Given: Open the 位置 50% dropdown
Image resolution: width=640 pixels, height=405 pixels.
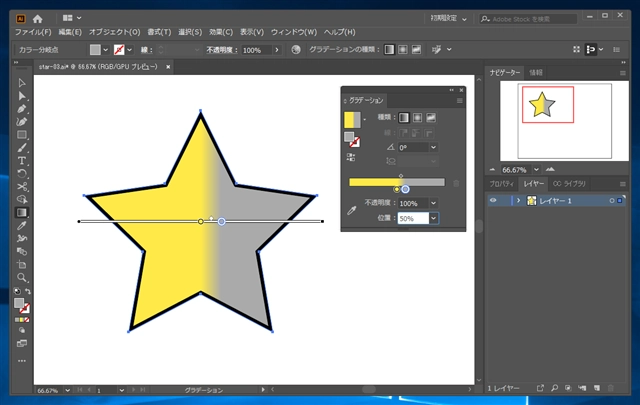Looking at the screenshot, I should pos(433,218).
